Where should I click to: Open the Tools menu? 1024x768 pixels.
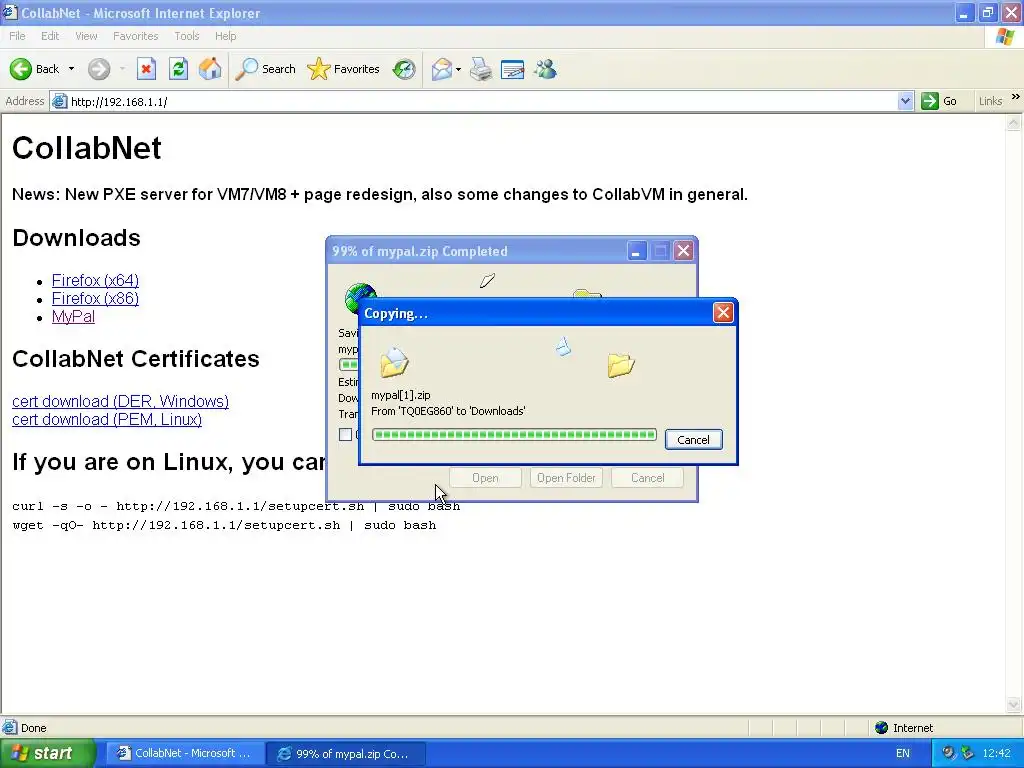[x=186, y=36]
